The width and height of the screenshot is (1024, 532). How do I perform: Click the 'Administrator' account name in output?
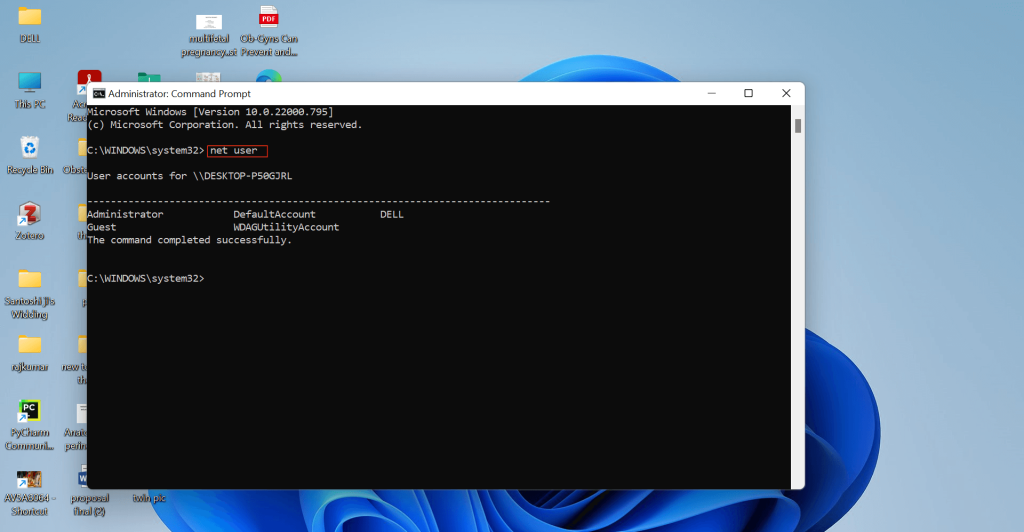coord(125,214)
